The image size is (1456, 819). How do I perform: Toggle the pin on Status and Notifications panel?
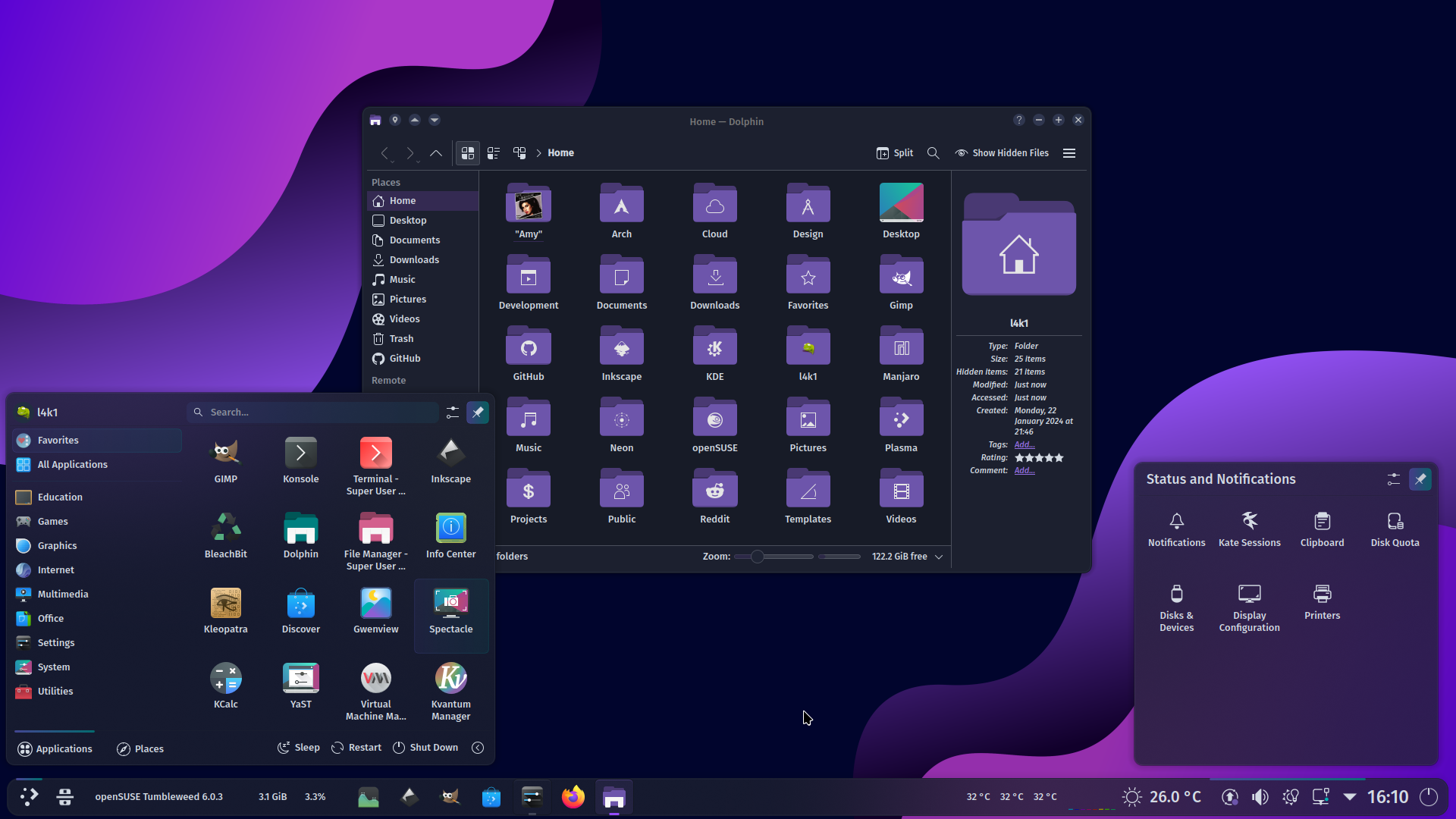[1420, 479]
